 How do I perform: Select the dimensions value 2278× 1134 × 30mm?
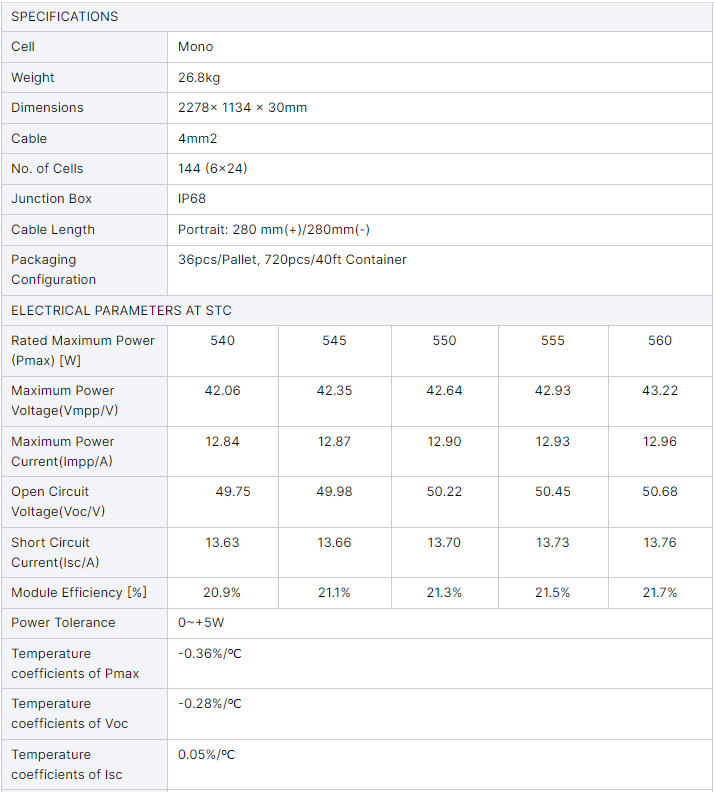[242, 108]
